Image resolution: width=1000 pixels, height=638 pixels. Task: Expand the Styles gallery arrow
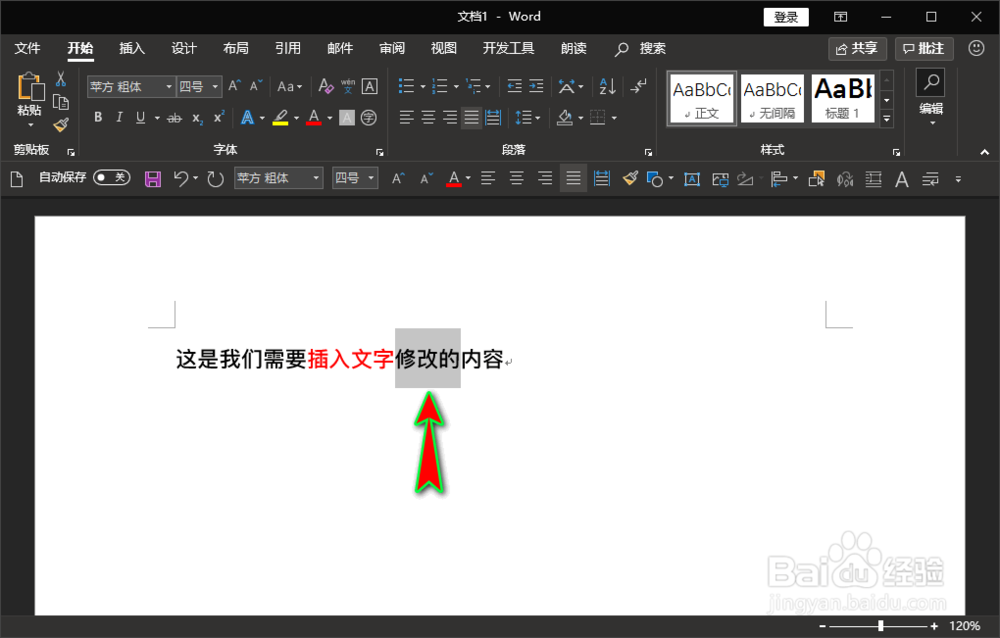886,120
